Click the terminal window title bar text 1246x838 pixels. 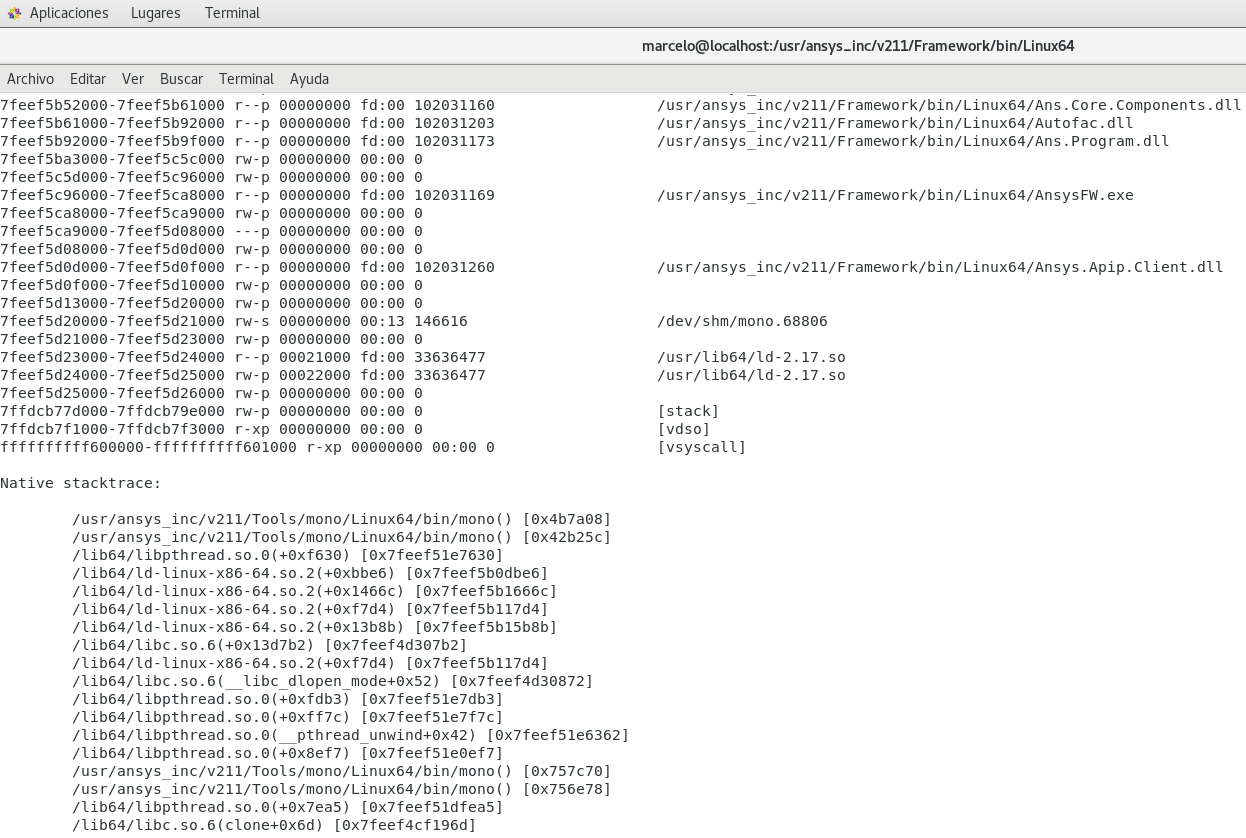(858, 46)
